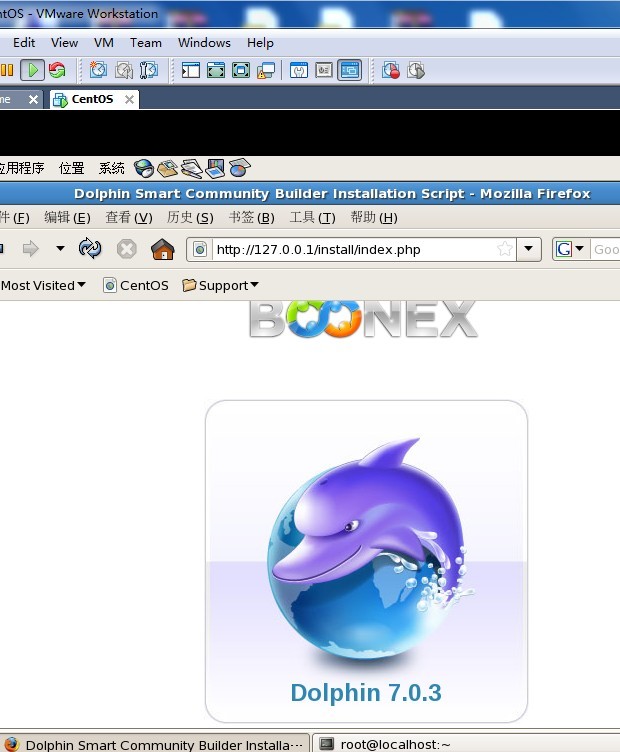Open Firefox 工具 (T) menu
620x752 pixels.
(x=312, y=218)
